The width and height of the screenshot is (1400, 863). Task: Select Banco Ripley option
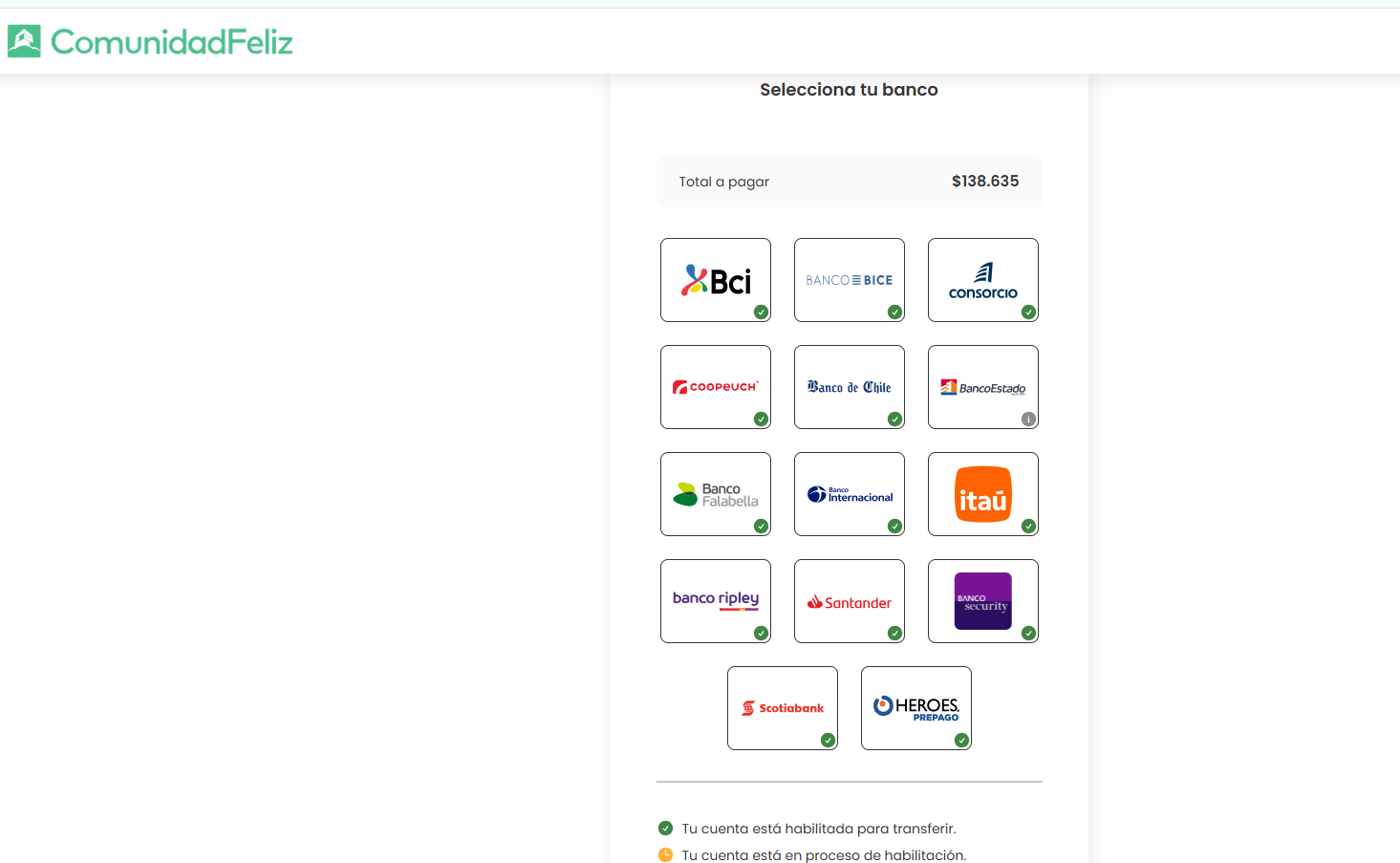click(x=716, y=601)
